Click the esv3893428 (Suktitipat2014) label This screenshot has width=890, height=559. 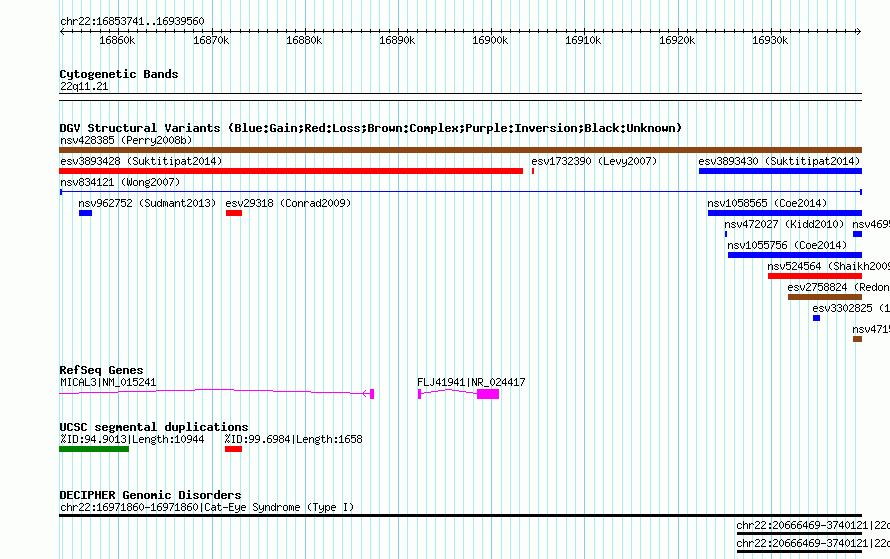[141, 161]
